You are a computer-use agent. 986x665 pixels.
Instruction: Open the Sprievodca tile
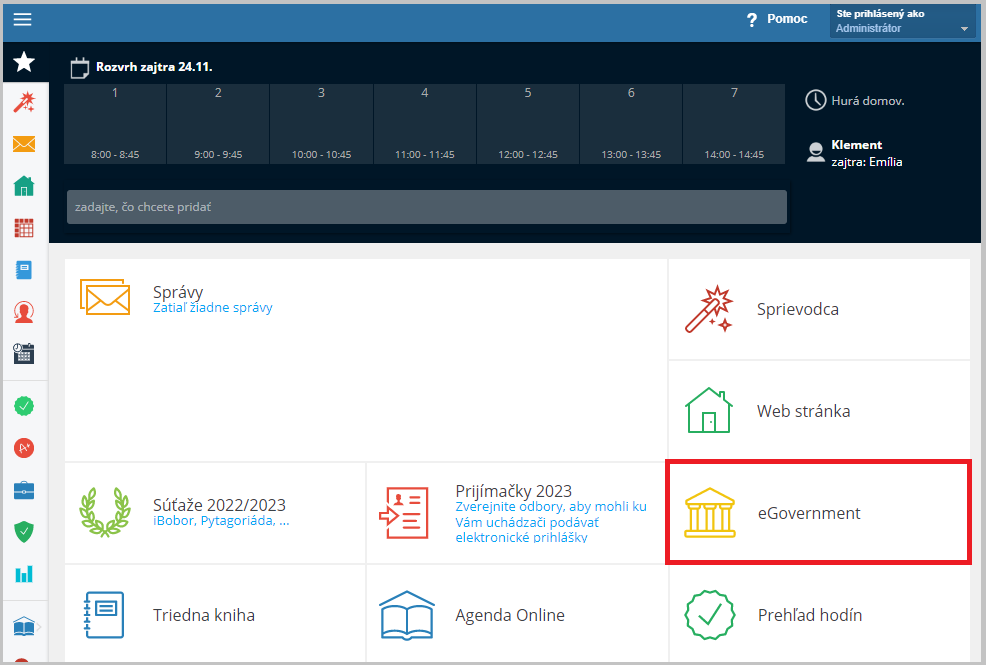818,310
